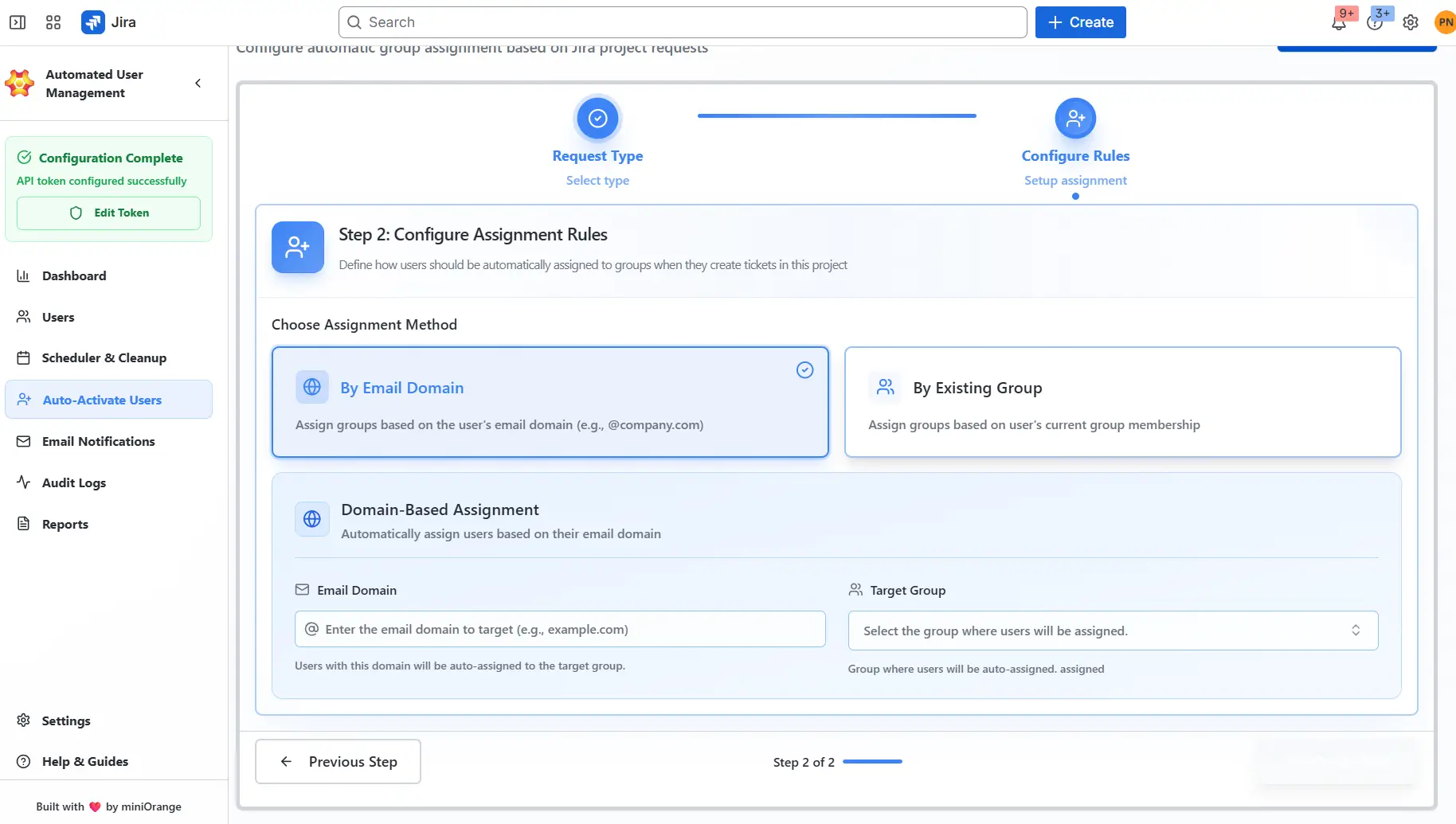Open Reports from the sidebar
Screen dimensions: 1456x824
point(108,524)
